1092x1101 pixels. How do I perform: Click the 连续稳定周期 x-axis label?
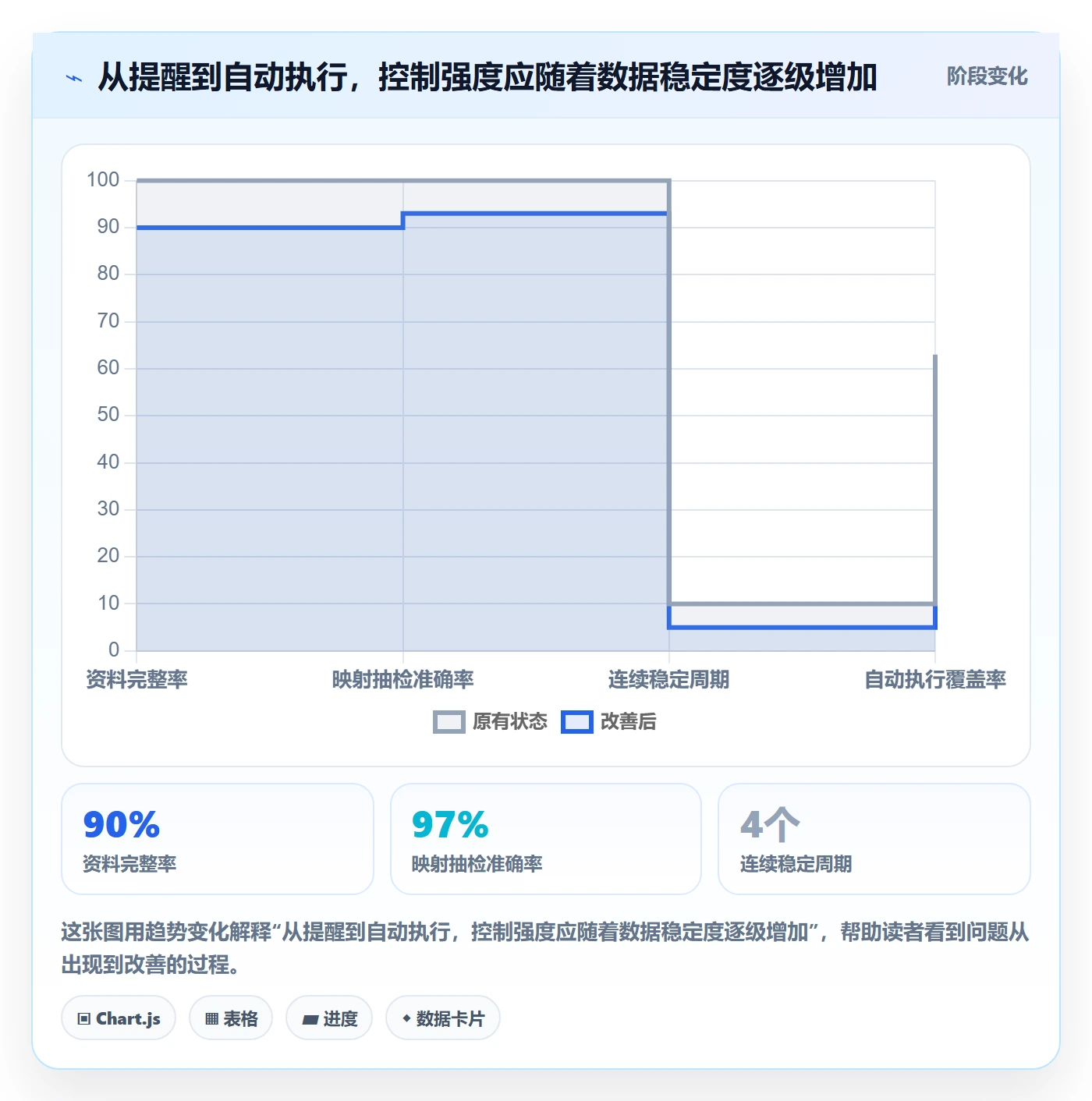click(x=669, y=680)
